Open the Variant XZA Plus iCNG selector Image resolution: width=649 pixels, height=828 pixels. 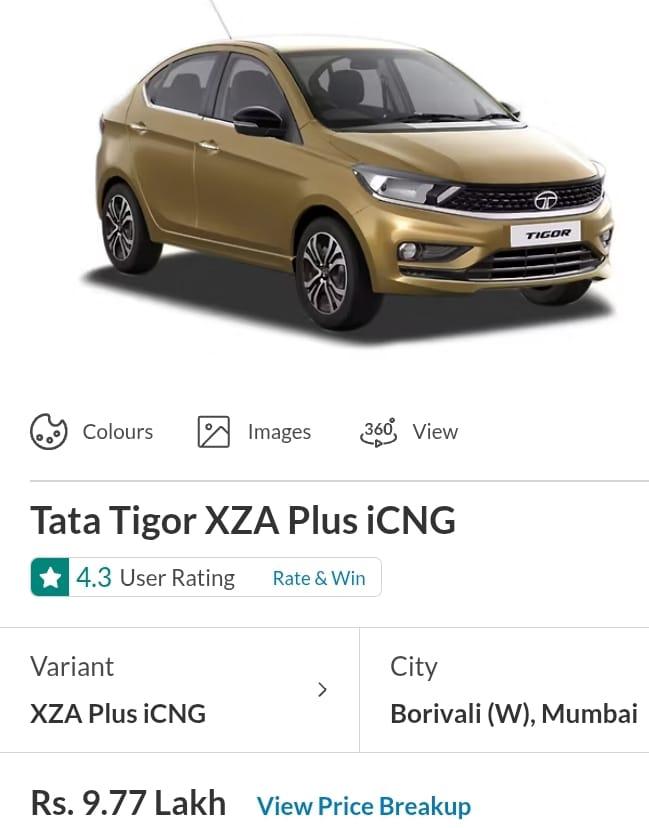(180, 690)
